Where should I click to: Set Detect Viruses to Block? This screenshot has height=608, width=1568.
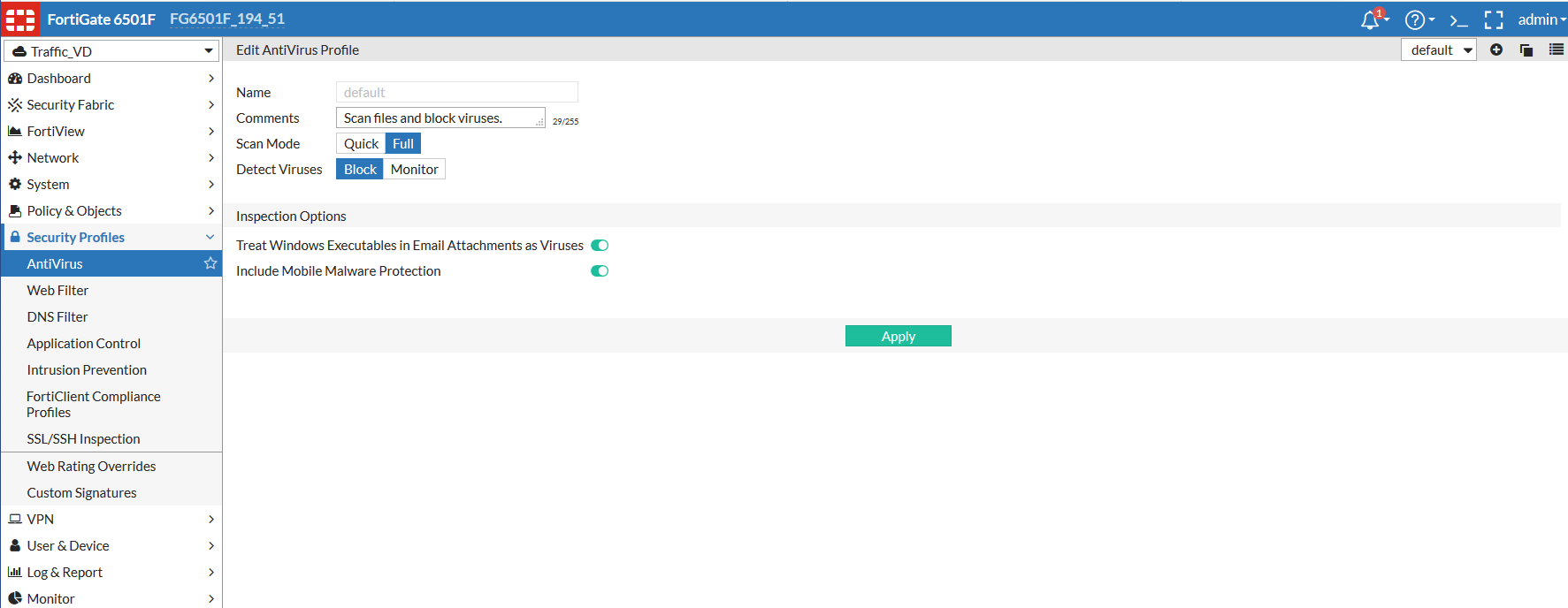click(x=360, y=169)
